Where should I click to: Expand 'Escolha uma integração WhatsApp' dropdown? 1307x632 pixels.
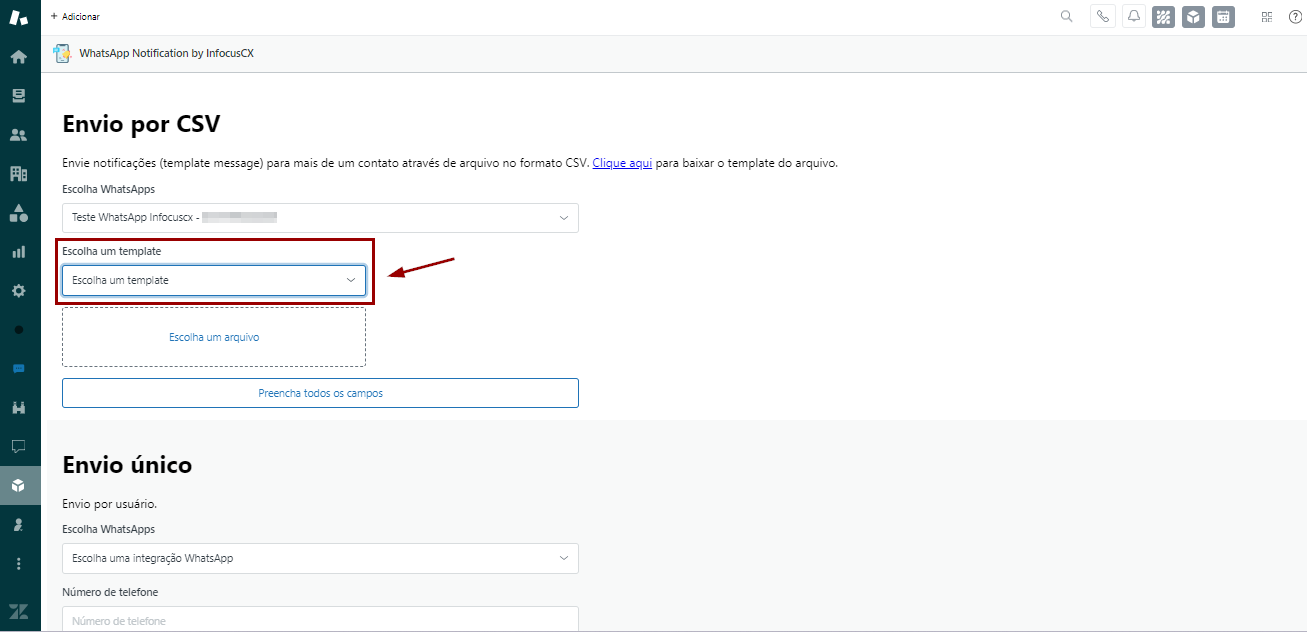coord(320,558)
